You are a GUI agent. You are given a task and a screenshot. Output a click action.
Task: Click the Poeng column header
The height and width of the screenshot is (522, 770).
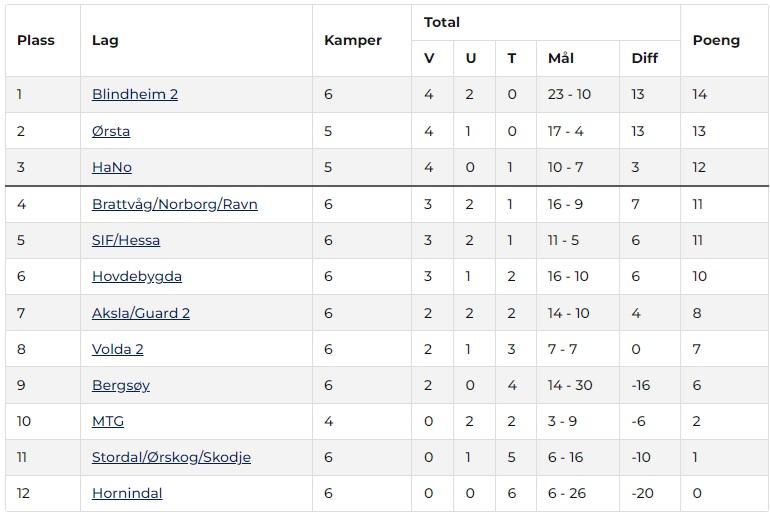click(715, 40)
